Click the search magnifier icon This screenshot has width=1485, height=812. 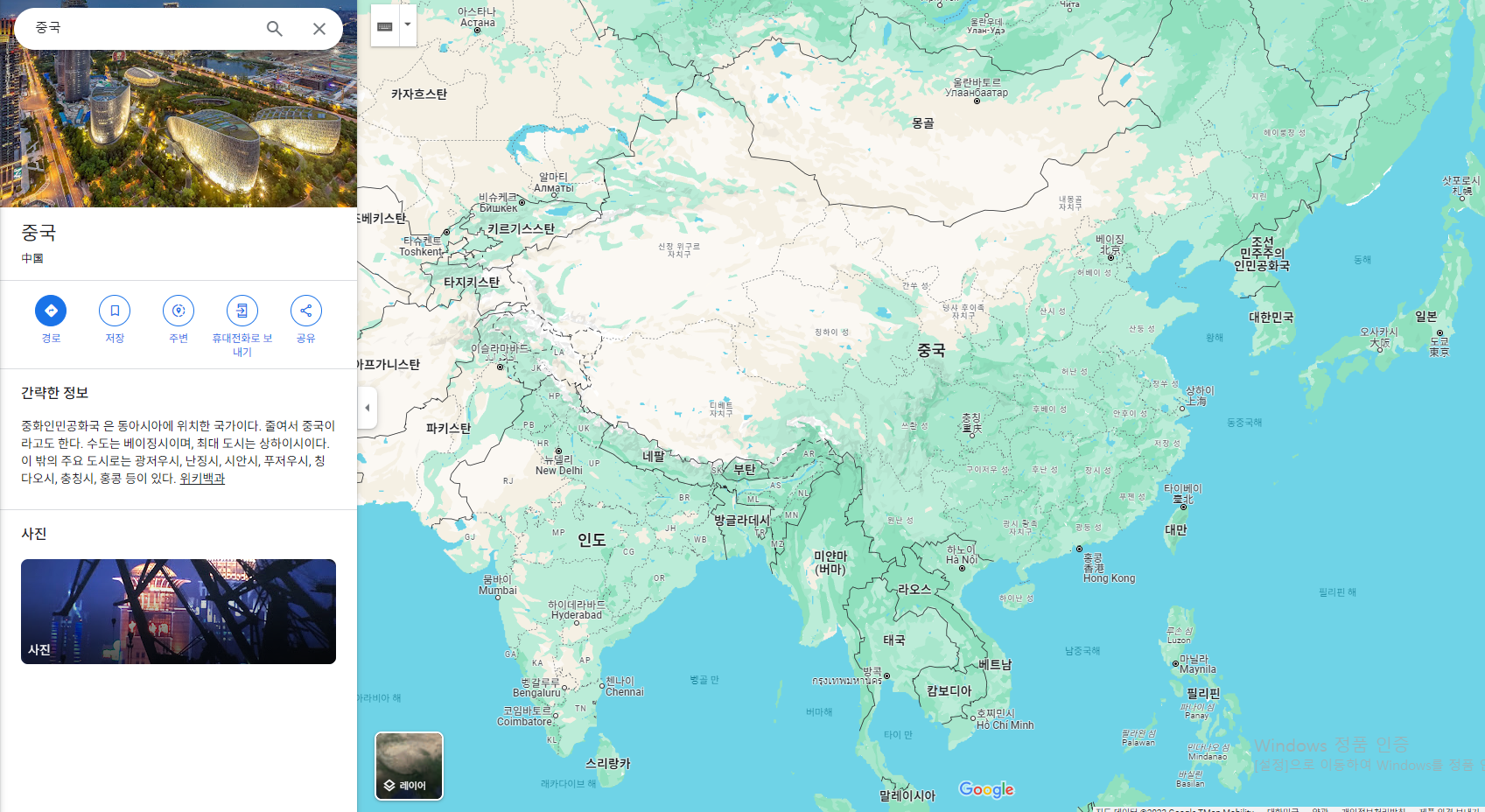(275, 29)
